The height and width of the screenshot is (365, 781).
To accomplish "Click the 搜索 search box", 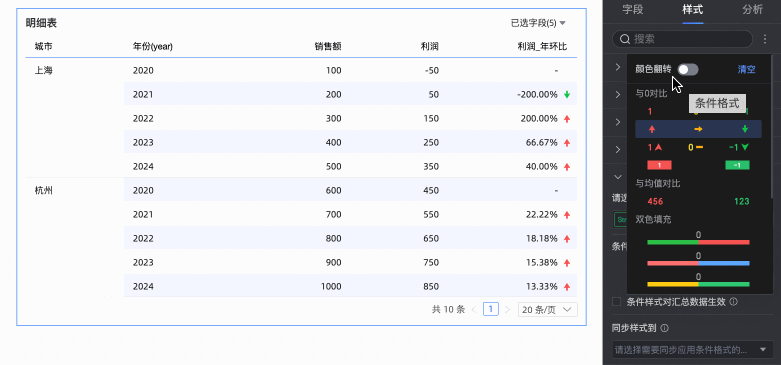I will pyautogui.click(x=682, y=39).
